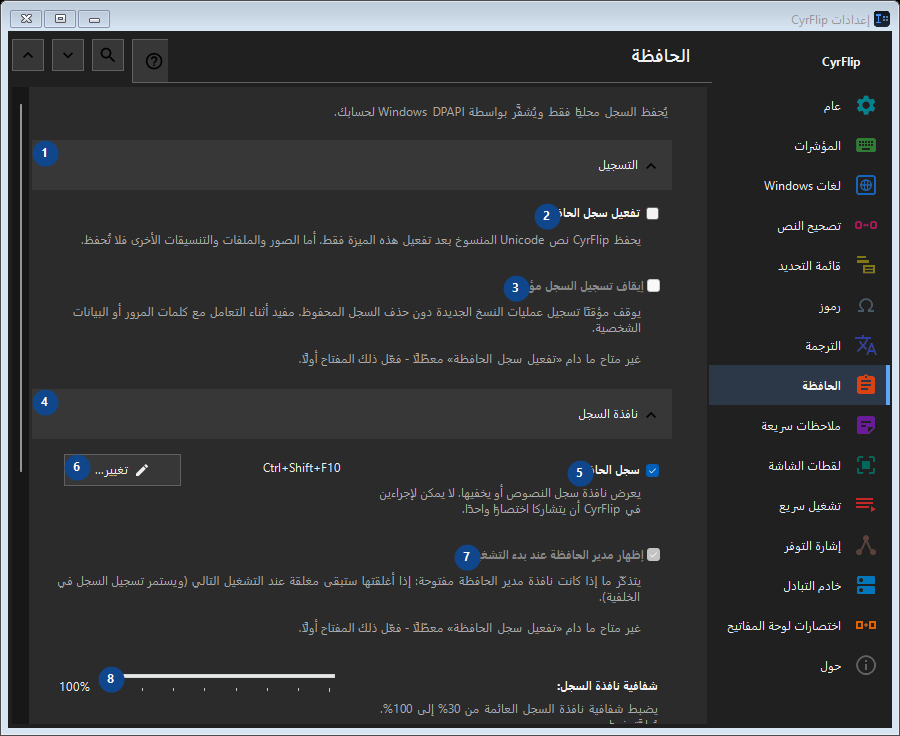Go to لغات Windows page
Screen dimensions: 900x736
799,185
